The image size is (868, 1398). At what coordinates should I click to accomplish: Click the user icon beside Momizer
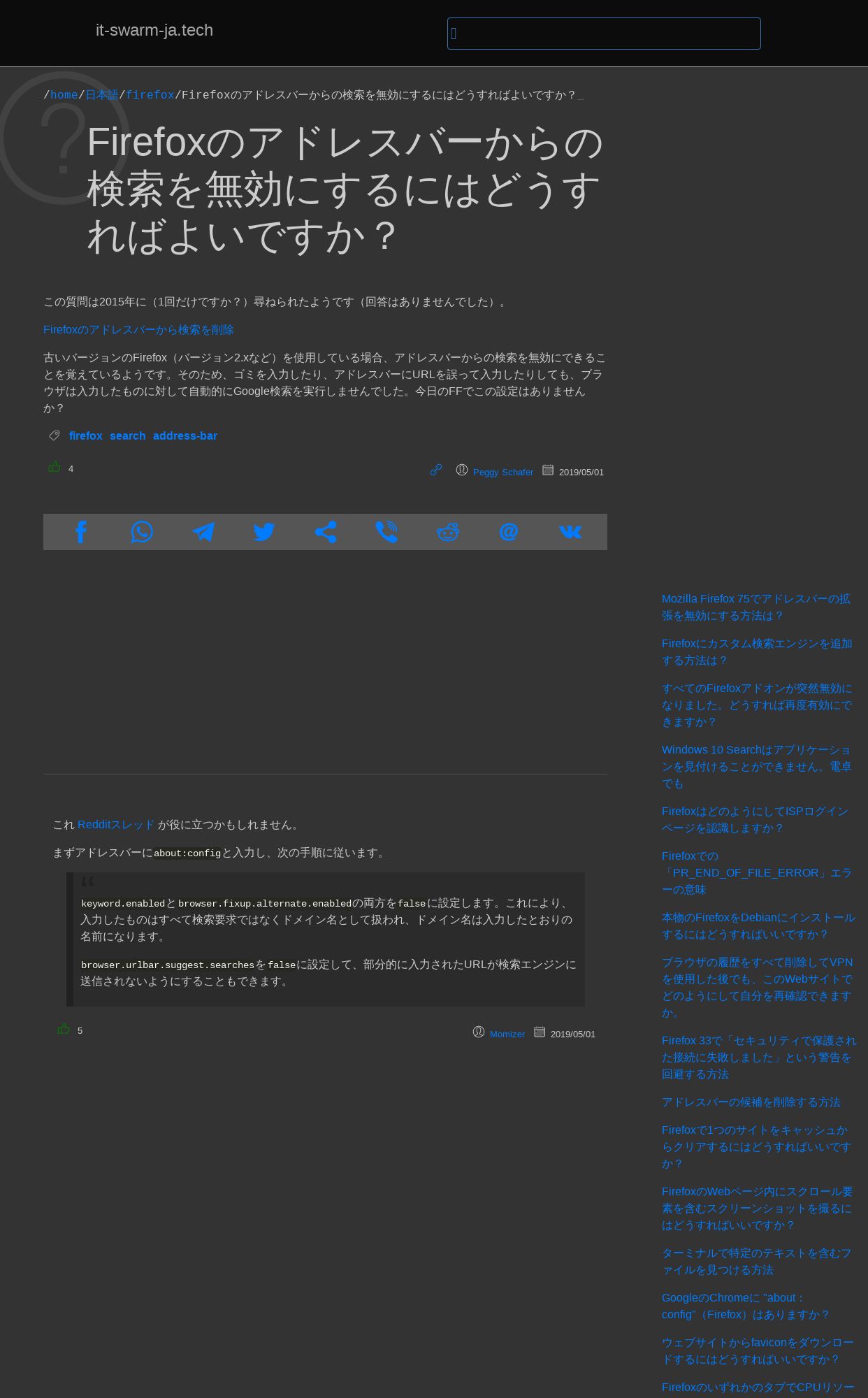[x=479, y=1032]
